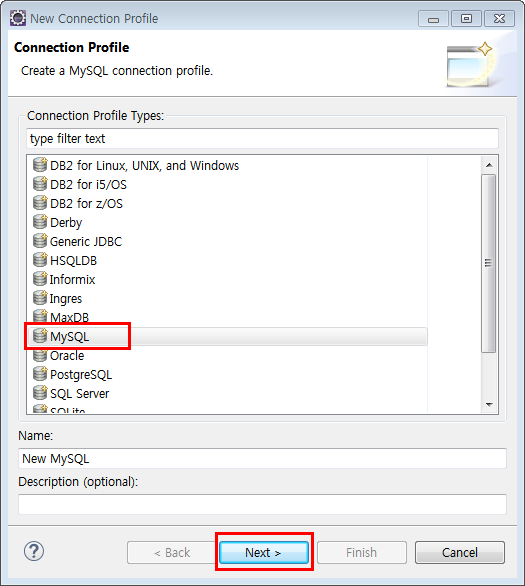Click the list scrollbar up arrow
Image resolution: width=525 pixels, height=586 pixels.
coord(489,165)
